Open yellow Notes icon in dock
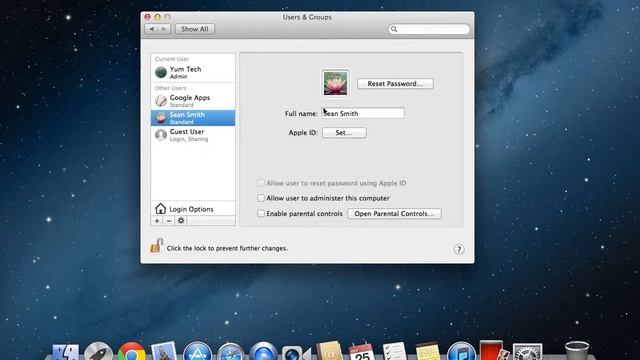Viewport: 640px width, 360px height. pyautogui.click(x=428, y=352)
